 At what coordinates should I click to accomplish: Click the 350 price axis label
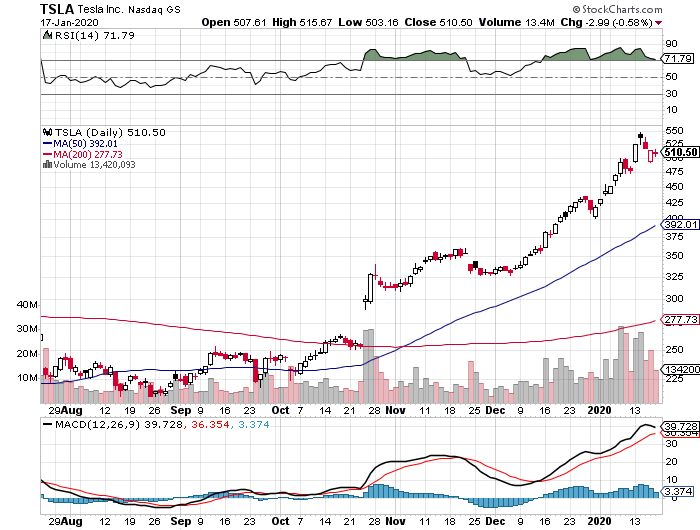coord(674,256)
